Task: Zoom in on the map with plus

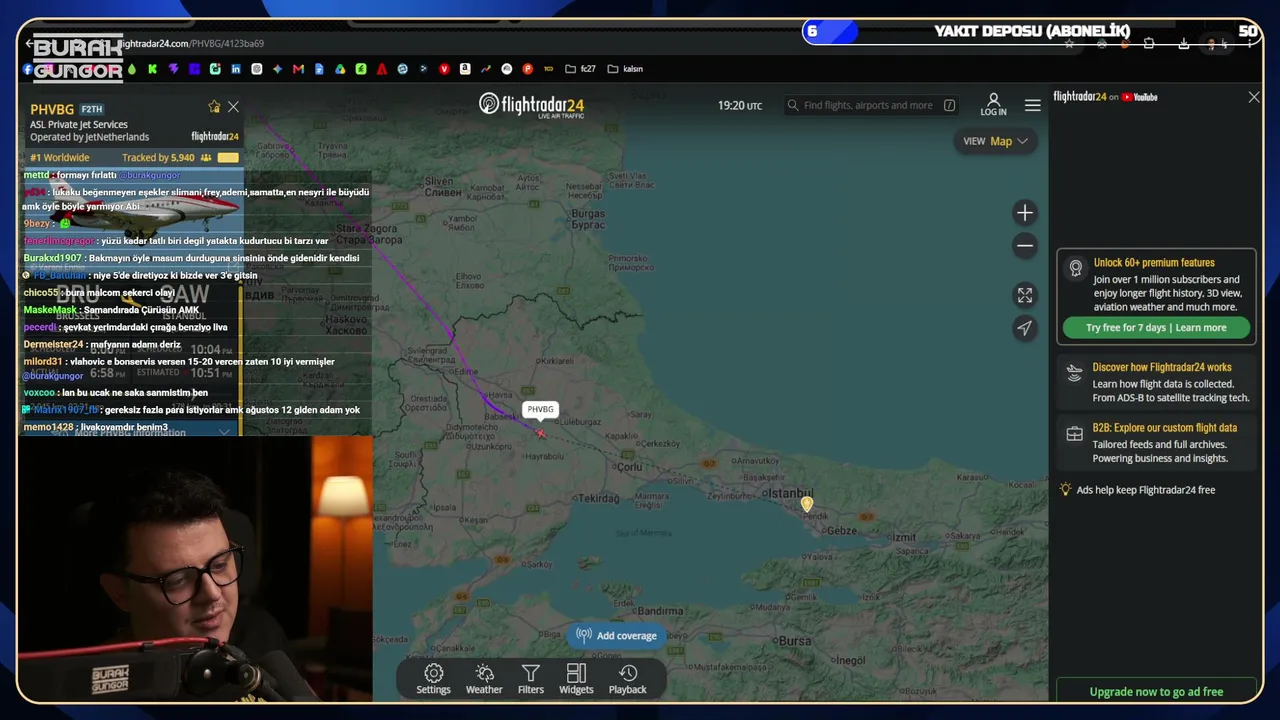Action: 1025,213
